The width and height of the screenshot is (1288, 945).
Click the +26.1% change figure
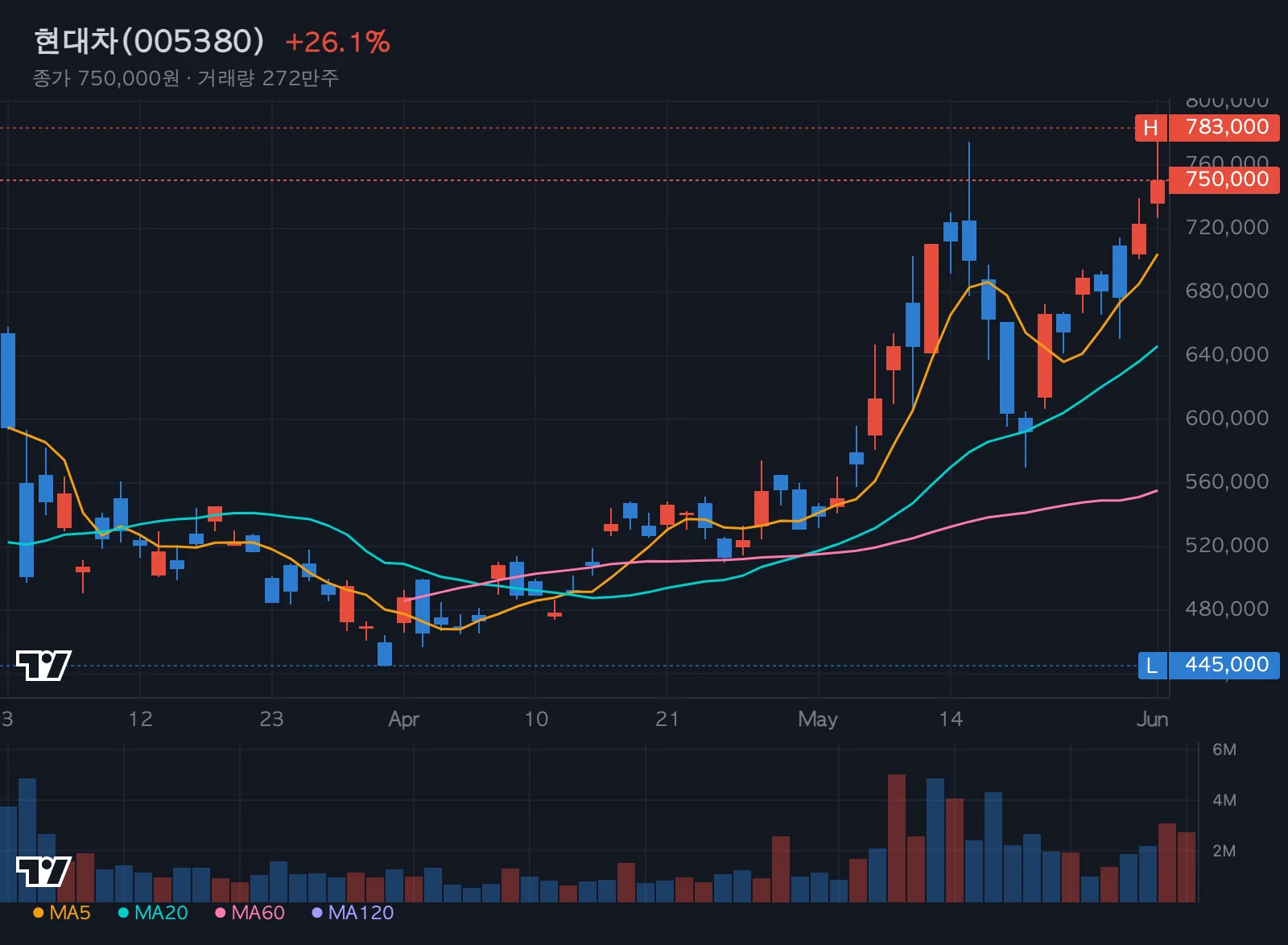338,42
